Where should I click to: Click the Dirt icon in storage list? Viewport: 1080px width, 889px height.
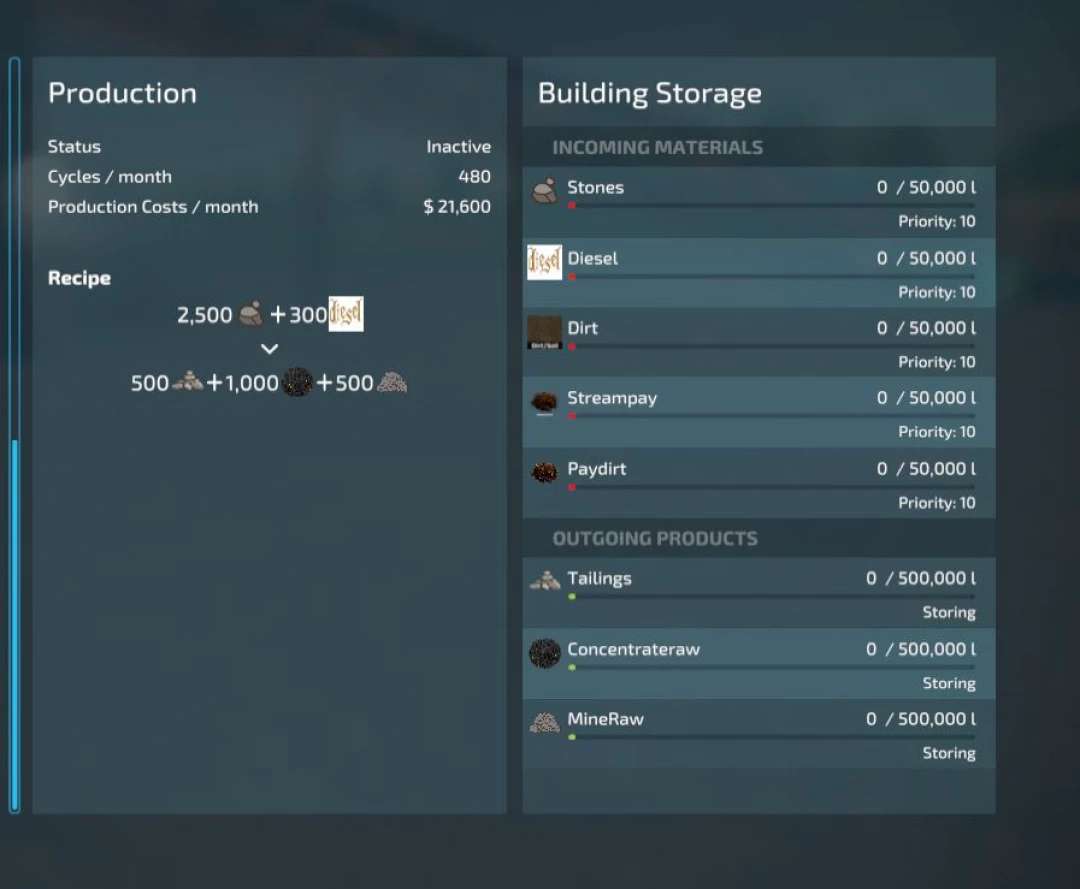545,332
